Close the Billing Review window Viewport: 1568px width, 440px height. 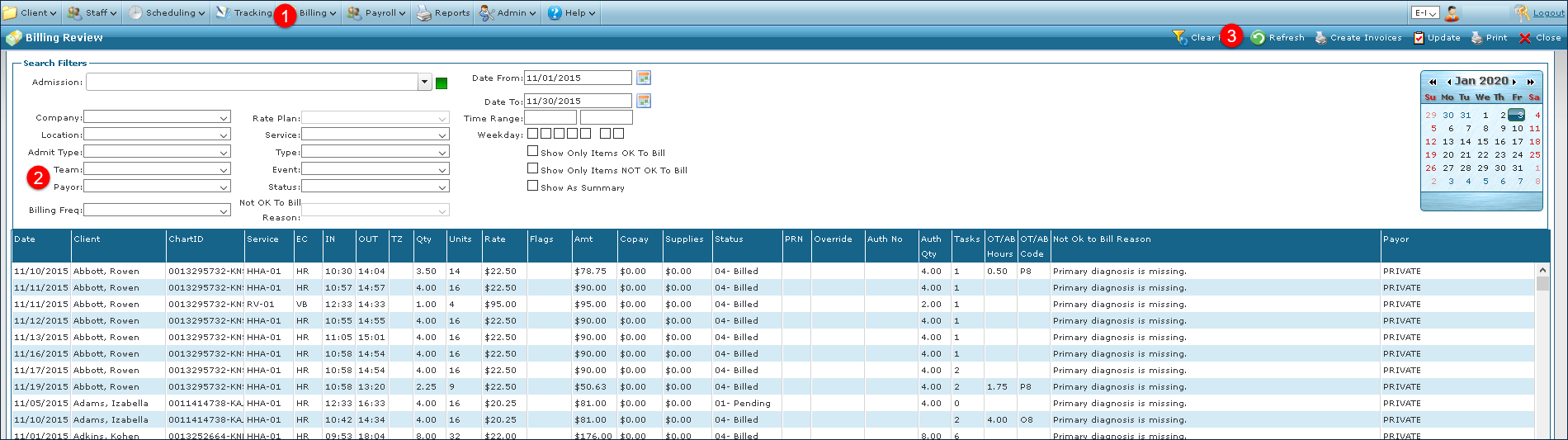[x=1540, y=38]
